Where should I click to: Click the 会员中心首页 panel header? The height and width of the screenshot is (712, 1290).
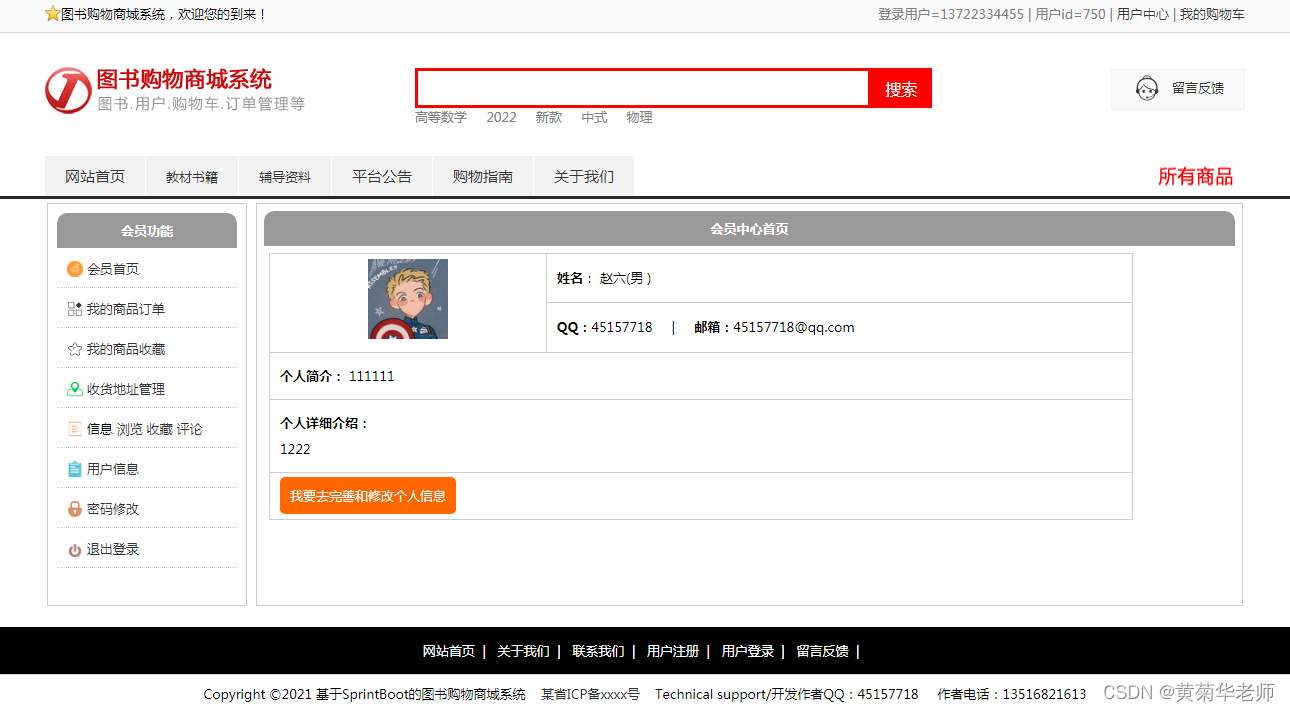tap(749, 229)
